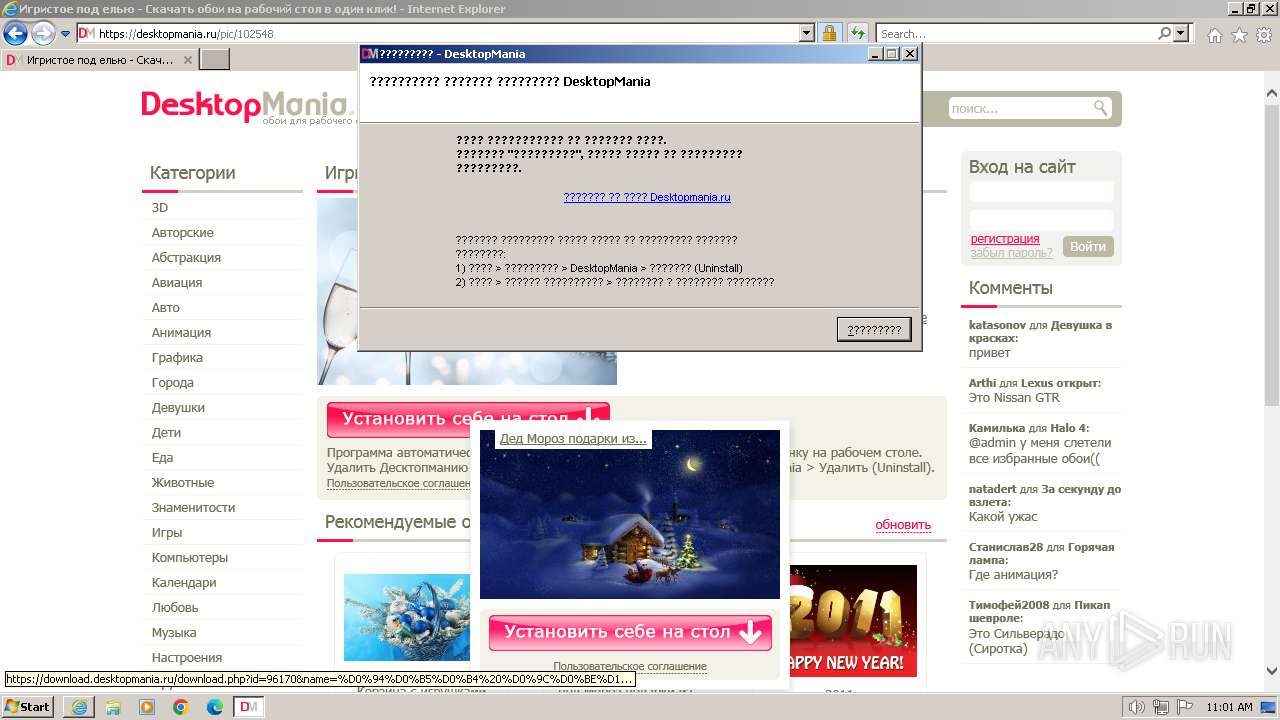Click the security lock icon
The image size is (1280, 720).
click(829, 33)
